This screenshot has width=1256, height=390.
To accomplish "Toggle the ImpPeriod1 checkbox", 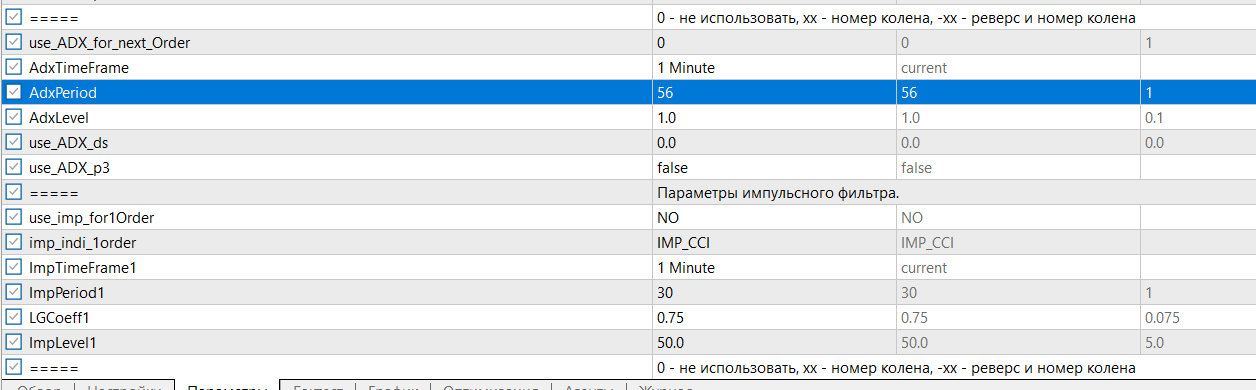I will [14, 293].
